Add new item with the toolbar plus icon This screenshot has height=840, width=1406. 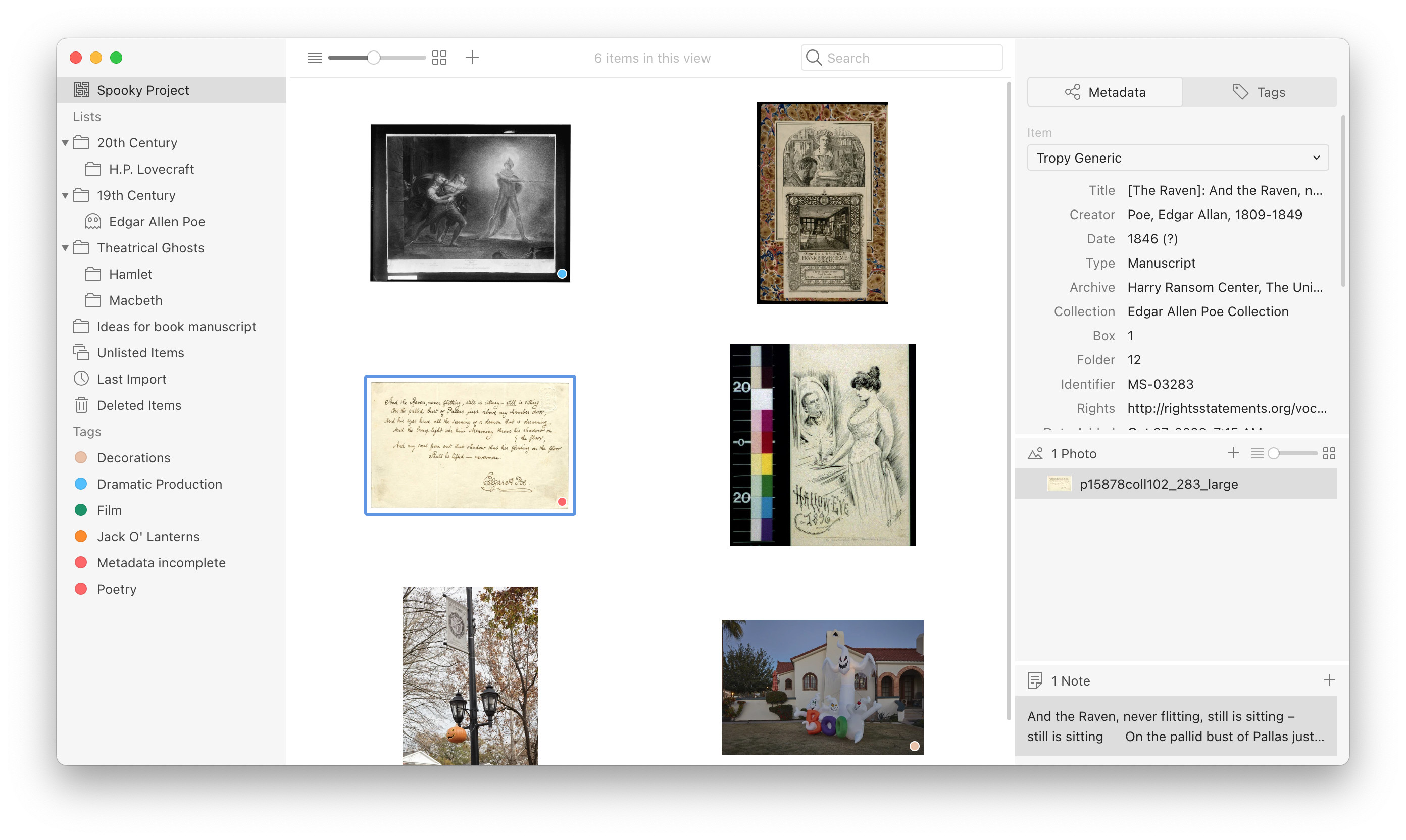point(472,57)
